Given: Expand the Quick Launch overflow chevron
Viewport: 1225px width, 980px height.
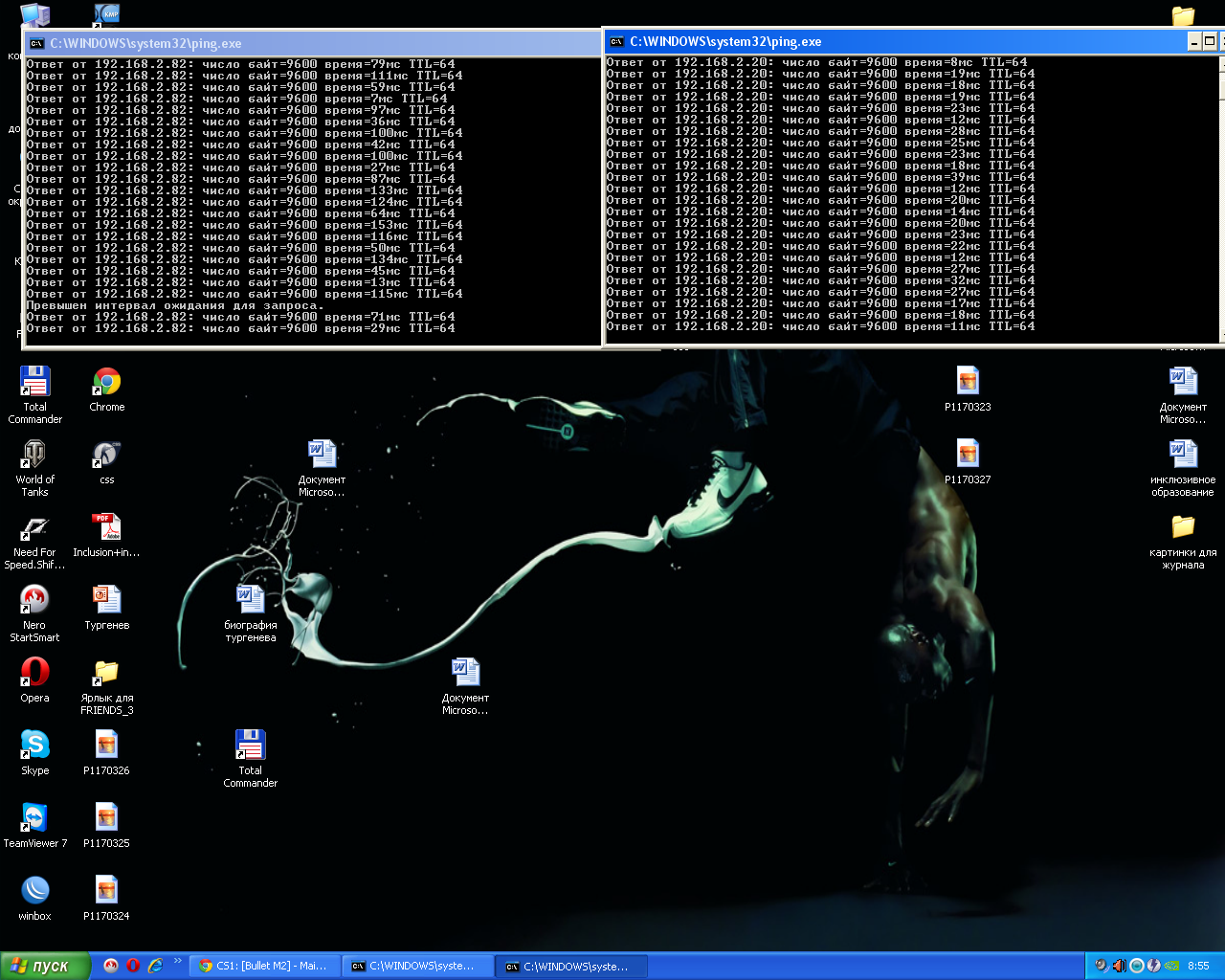Looking at the screenshot, I should (177, 962).
